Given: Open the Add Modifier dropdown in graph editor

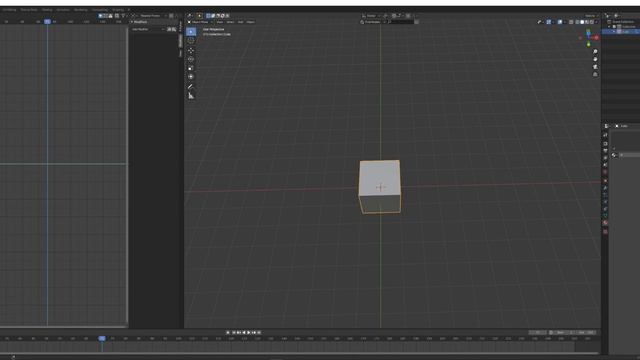Looking at the screenshot, I should tap(148, 29).
